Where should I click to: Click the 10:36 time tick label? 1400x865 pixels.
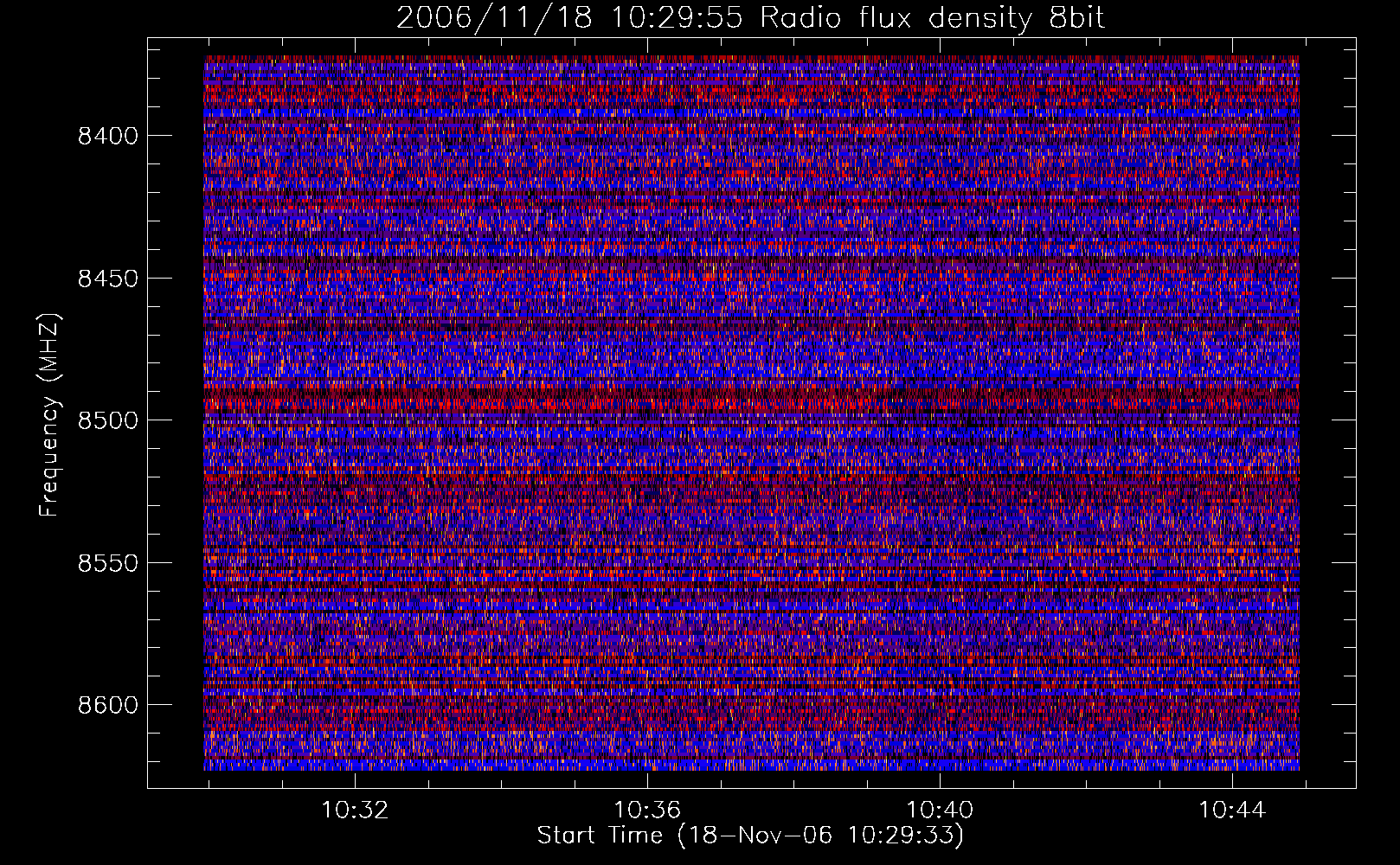pyautogui.click(x=647, y=811)
